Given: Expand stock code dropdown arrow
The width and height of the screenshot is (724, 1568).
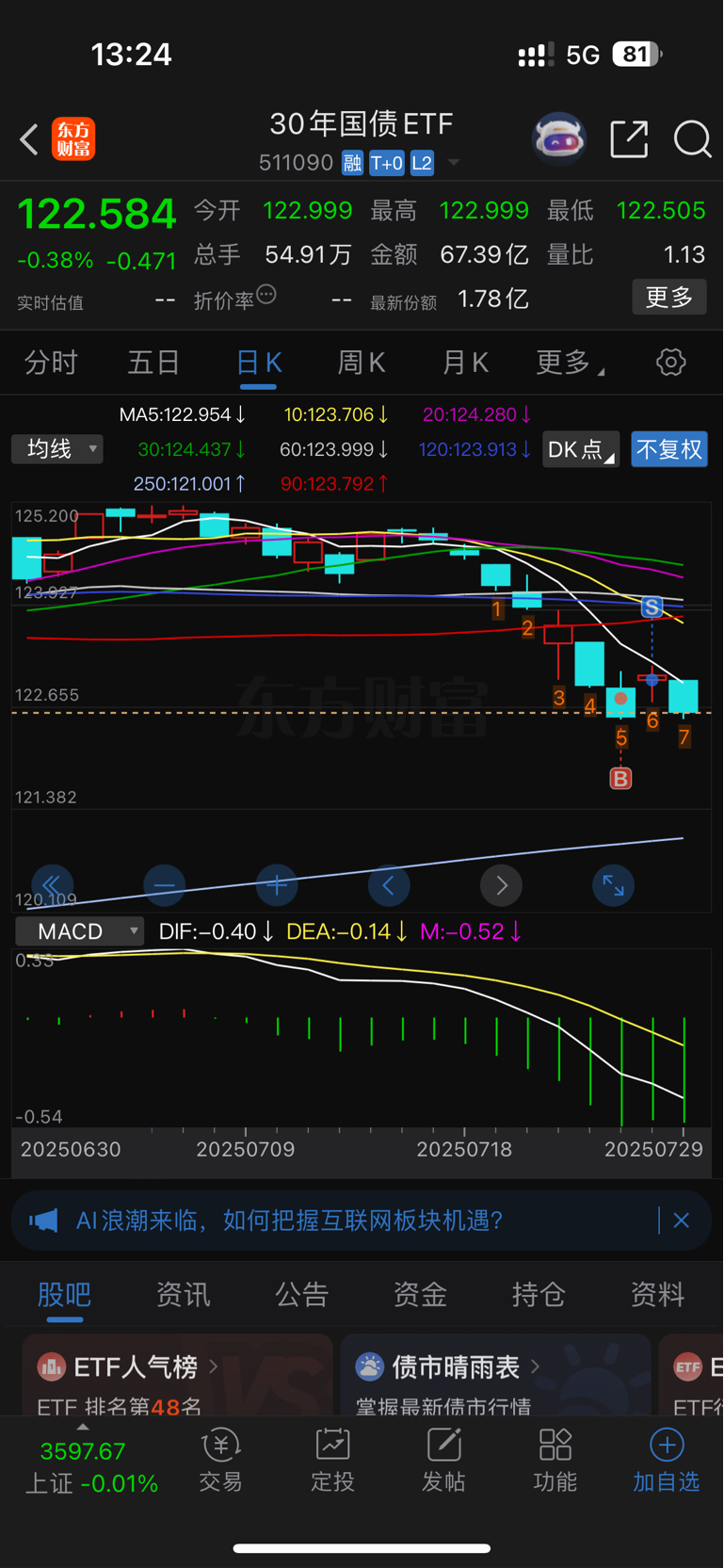Looking at the screenshot, I should tap(454, 163).
